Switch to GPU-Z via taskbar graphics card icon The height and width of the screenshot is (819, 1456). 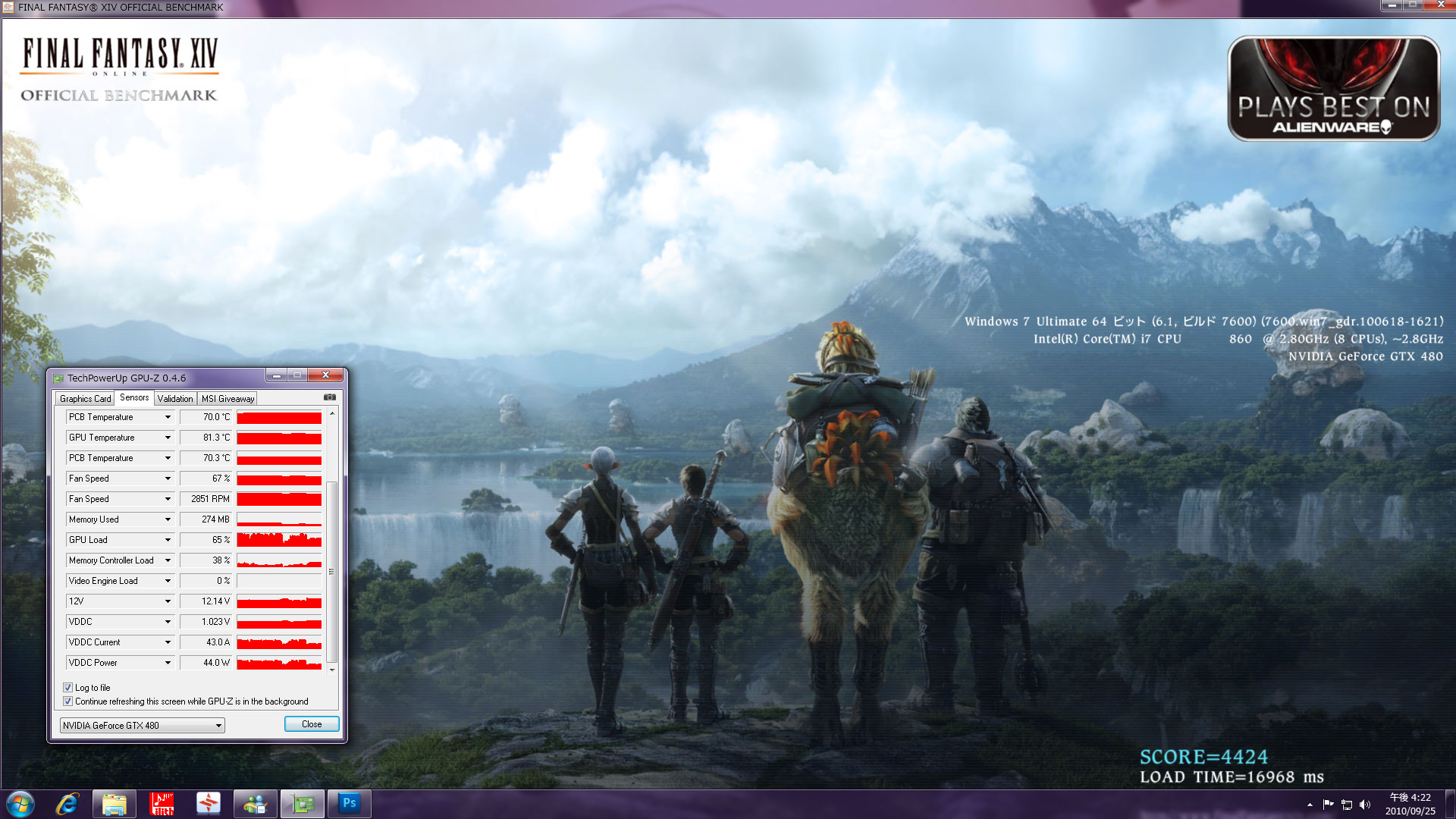pos(303,804)
